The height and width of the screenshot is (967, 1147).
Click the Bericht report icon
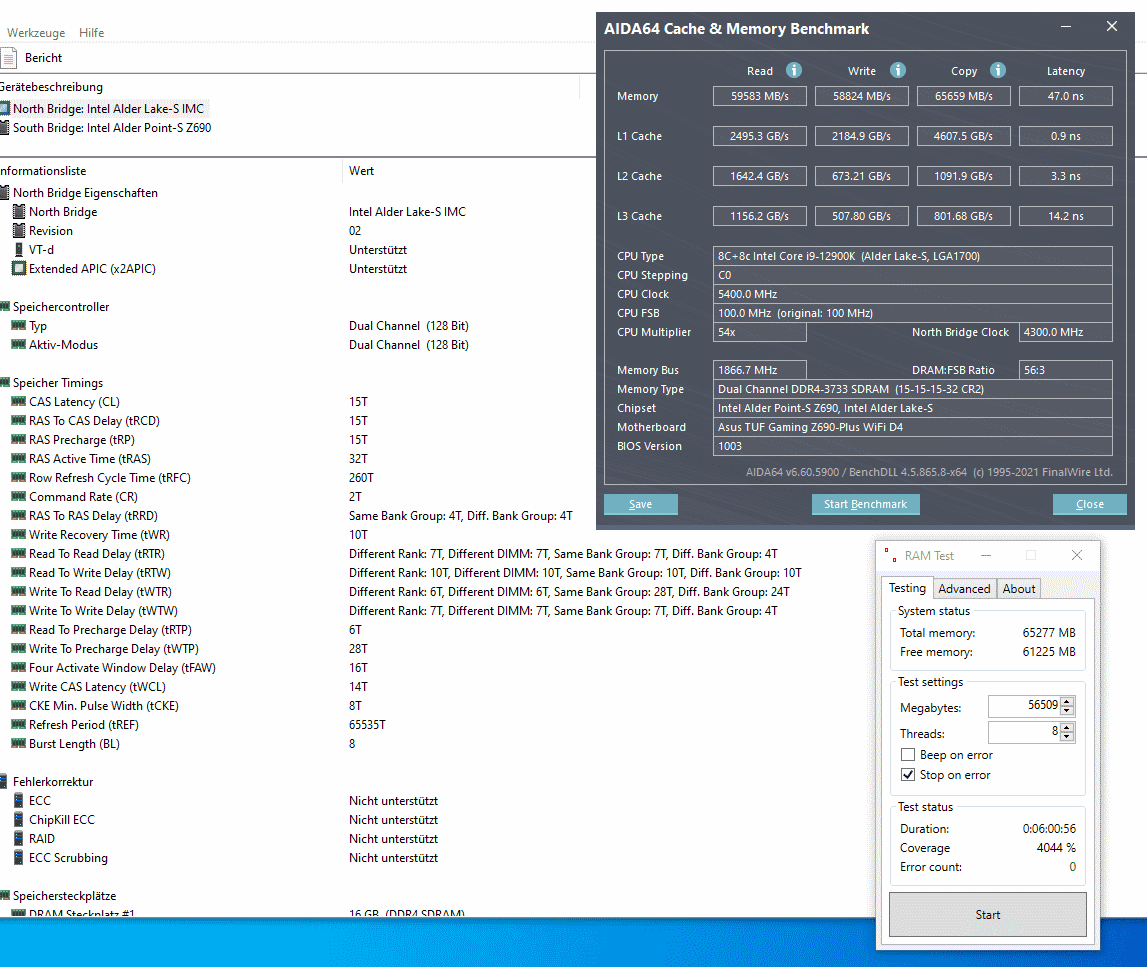[9, 58]
